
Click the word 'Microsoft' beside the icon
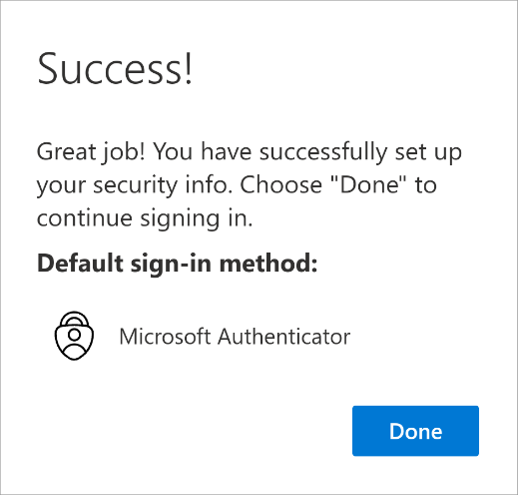point(165,336)
